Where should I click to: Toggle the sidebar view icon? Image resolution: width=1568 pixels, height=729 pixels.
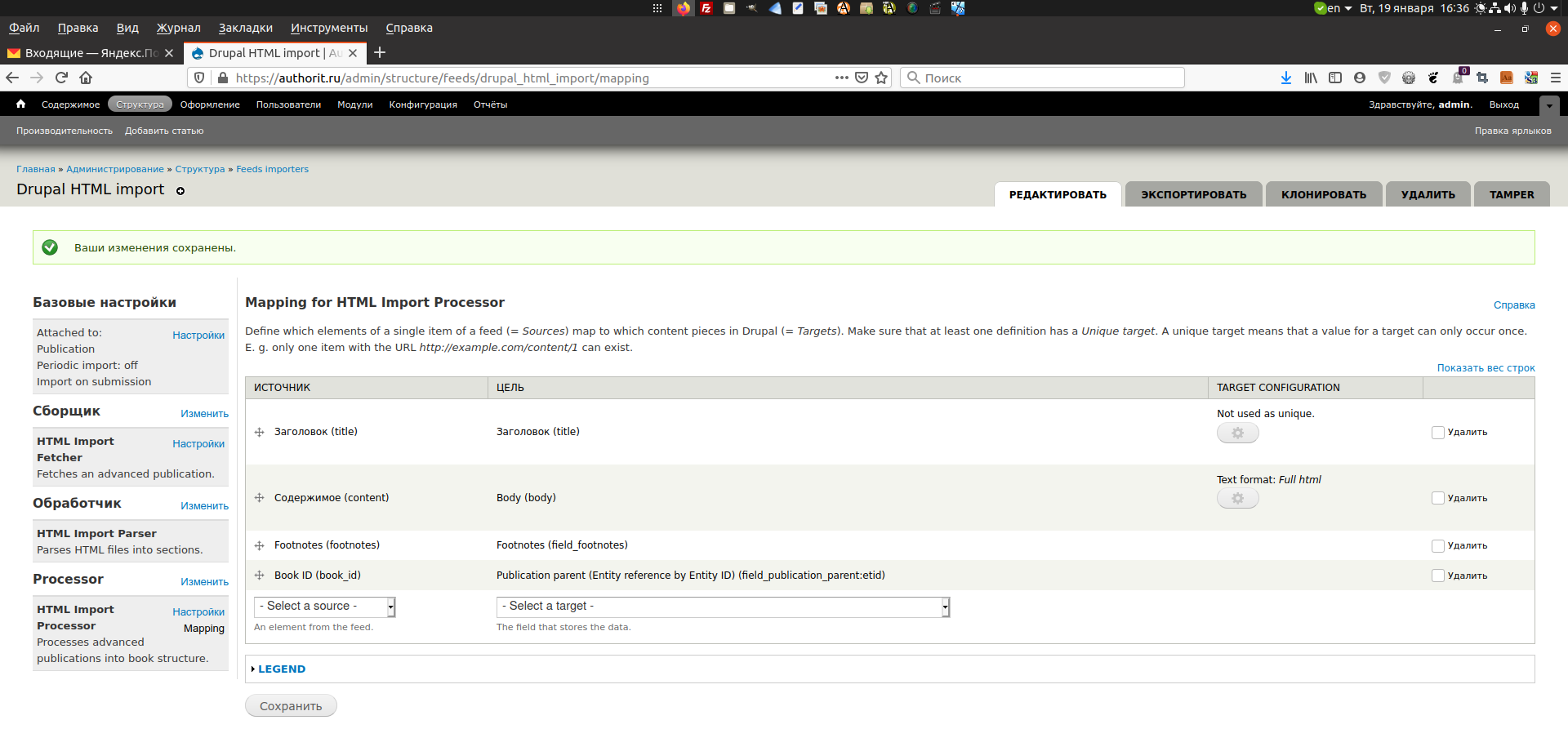point(1335,78)
